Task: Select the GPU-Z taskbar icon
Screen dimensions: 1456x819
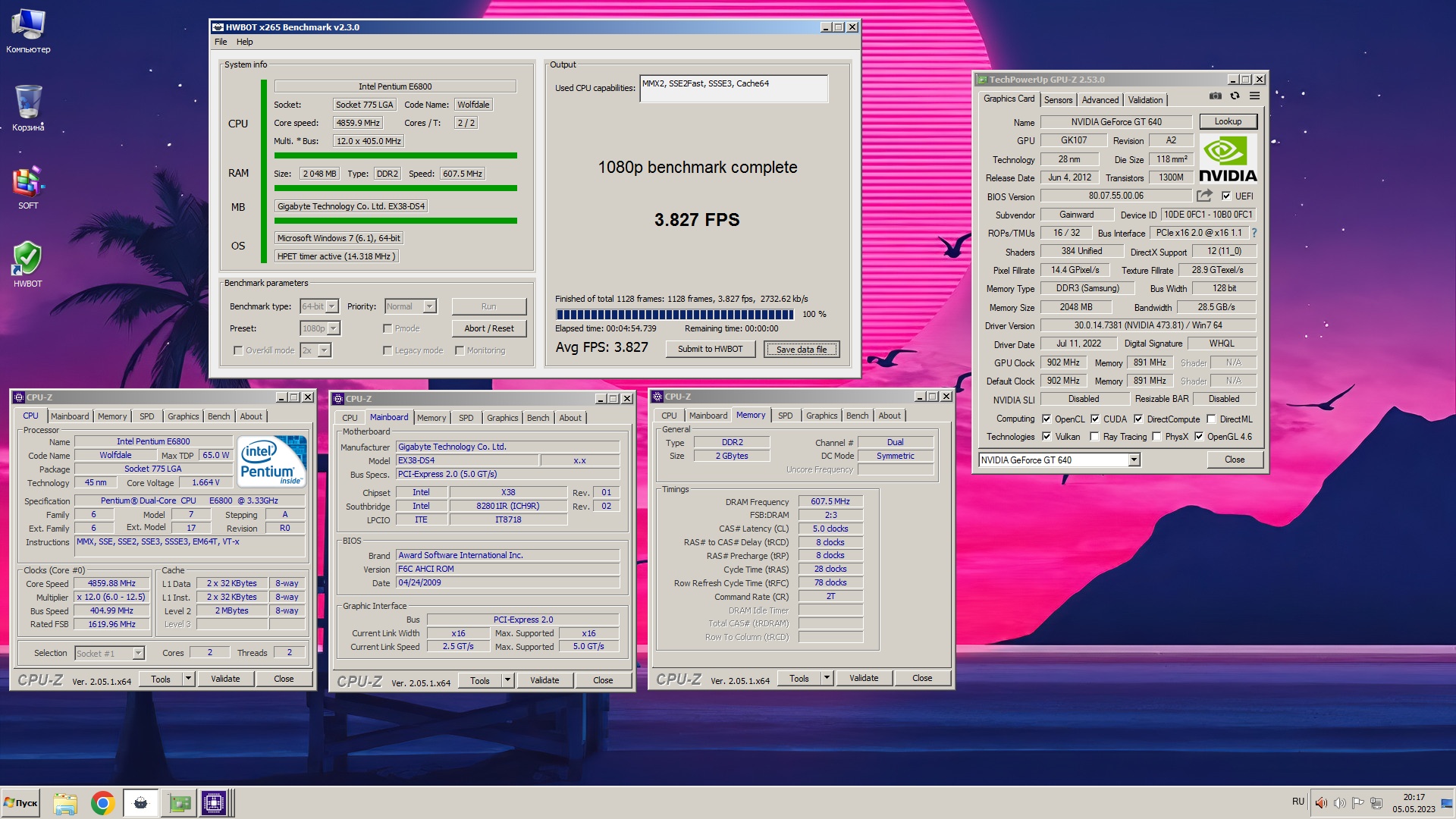Action: (180, 803)
